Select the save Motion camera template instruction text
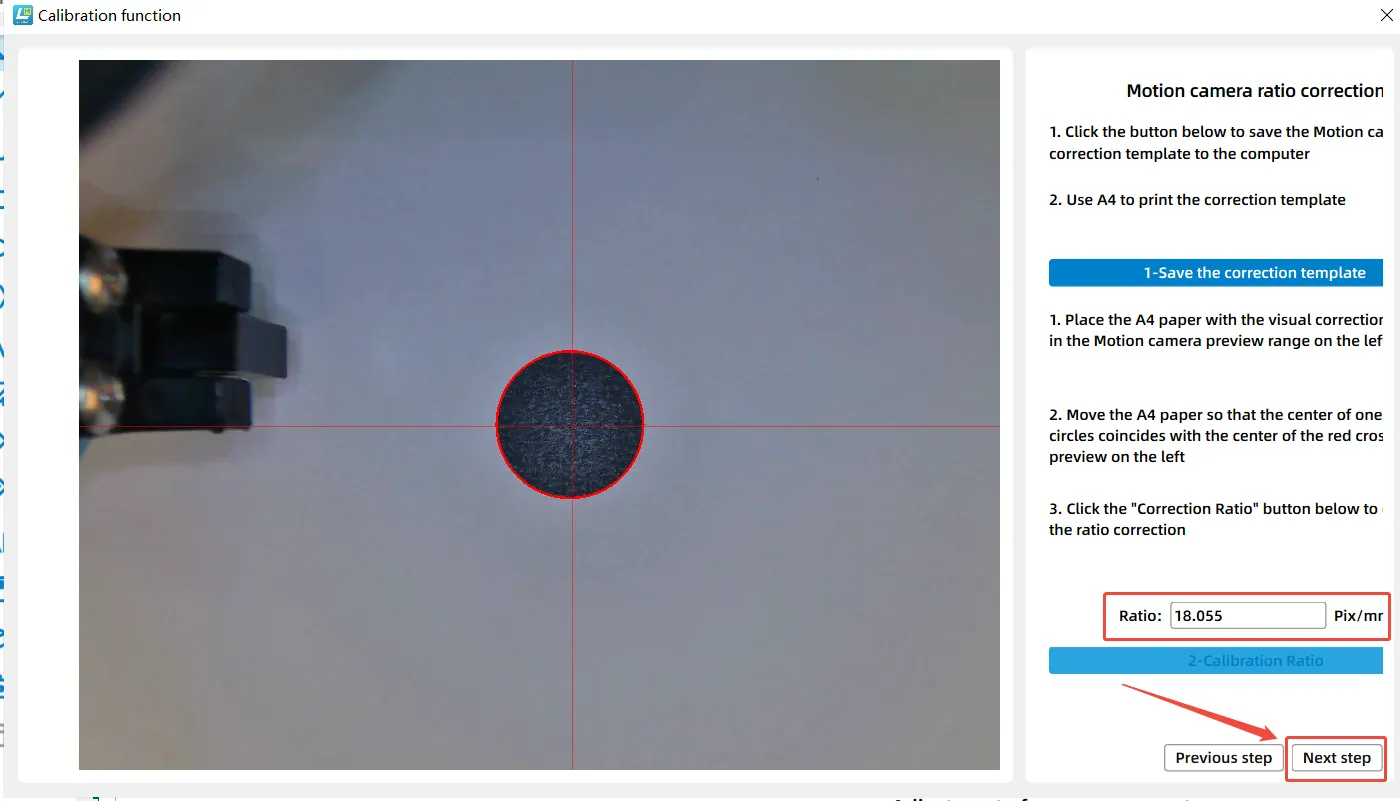1400x801 pixels. pos(1215,143)
